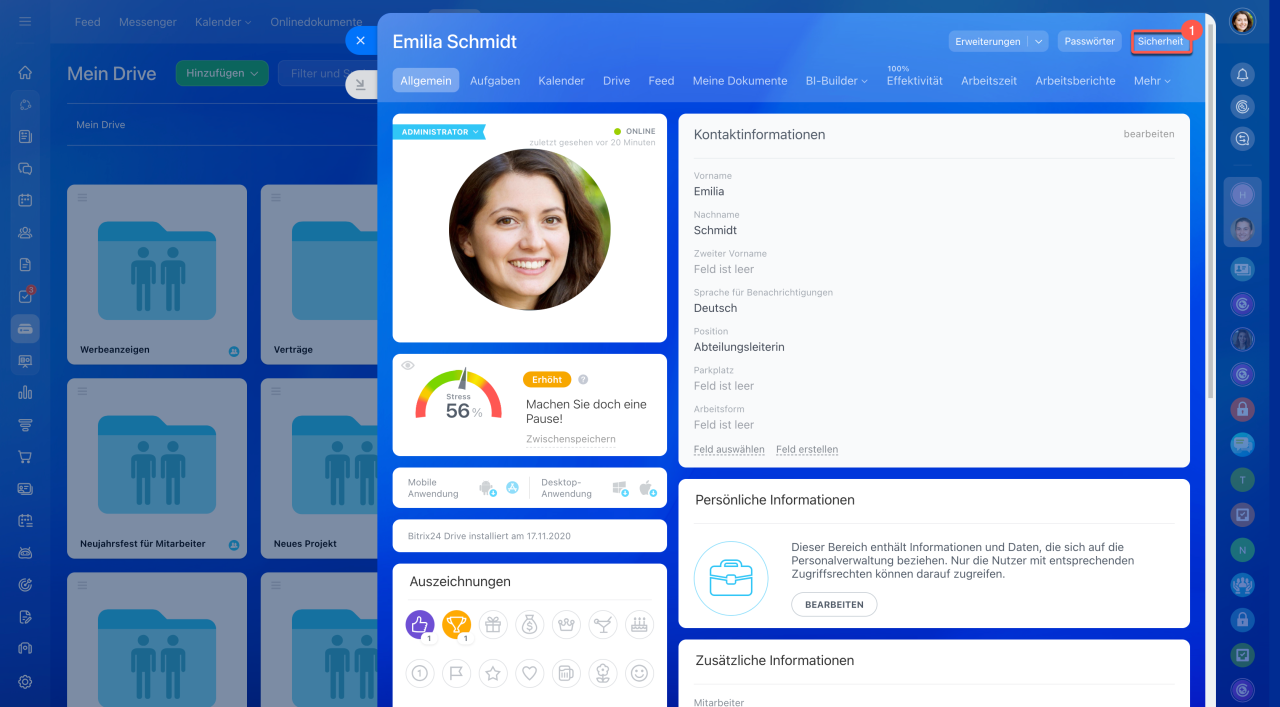Screen dimensions: 1280x707
Task: Select the smiley face award icon
Action: coord(639,673)
